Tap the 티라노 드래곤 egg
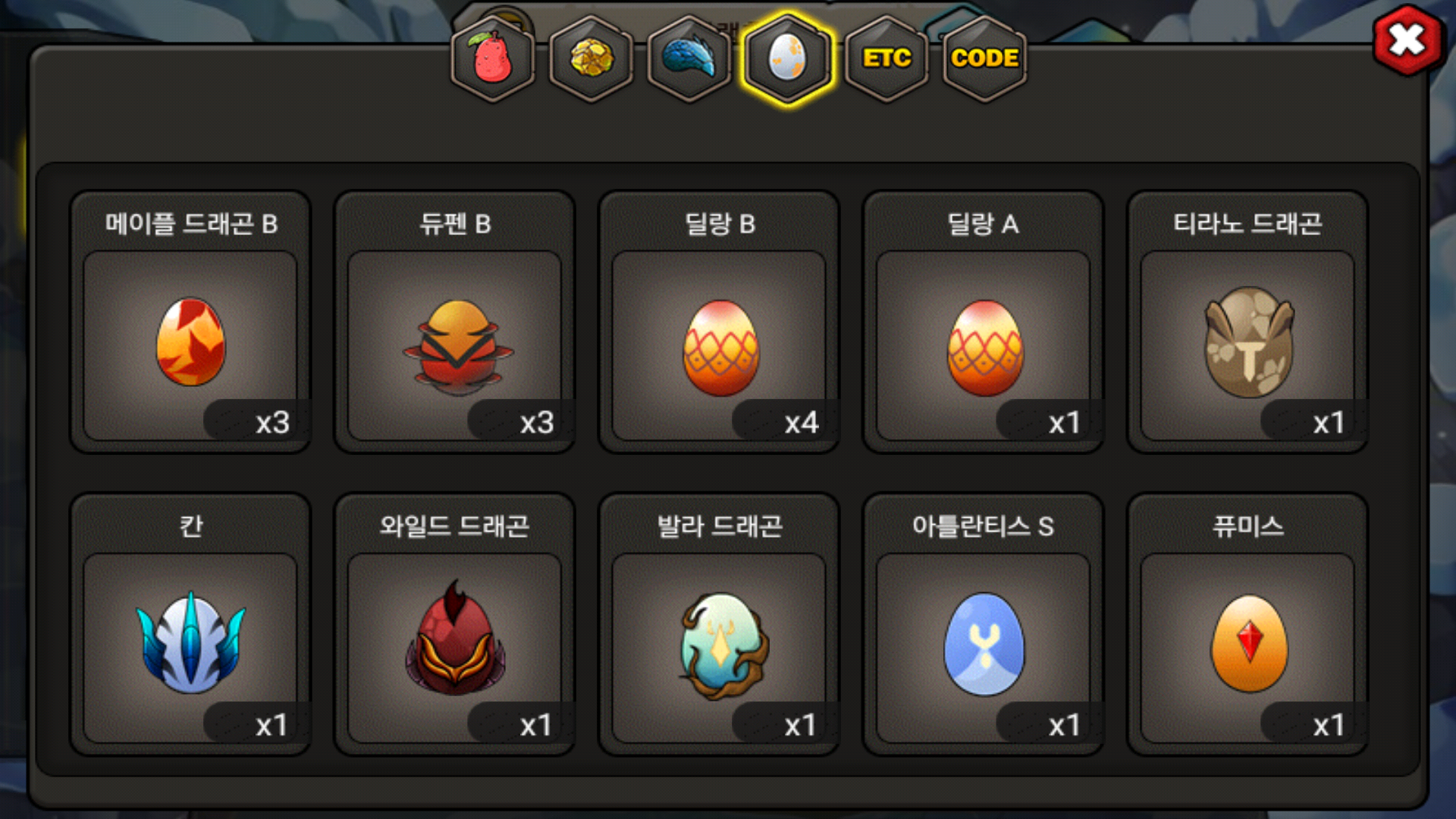The height and width of the screenshot is (819, 1456). coord(1248,322)
